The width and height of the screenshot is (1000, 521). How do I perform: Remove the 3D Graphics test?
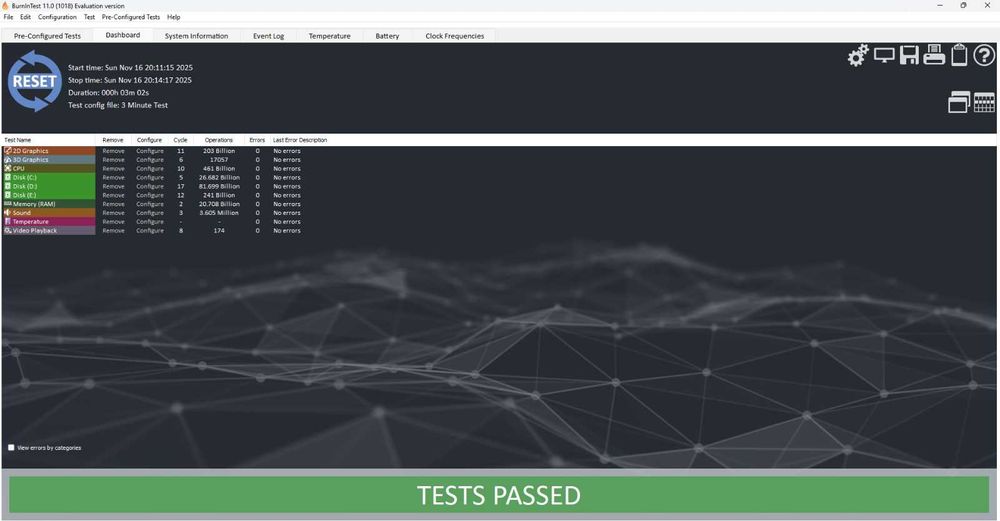coord(114,160)
